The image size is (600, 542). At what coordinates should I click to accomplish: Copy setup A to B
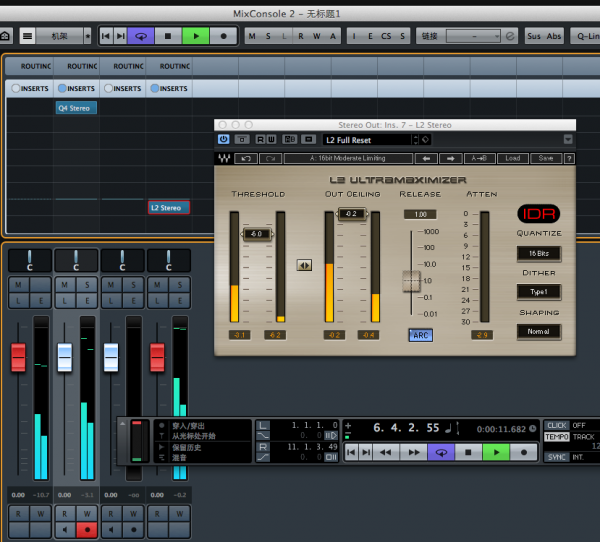pos(479,158)
